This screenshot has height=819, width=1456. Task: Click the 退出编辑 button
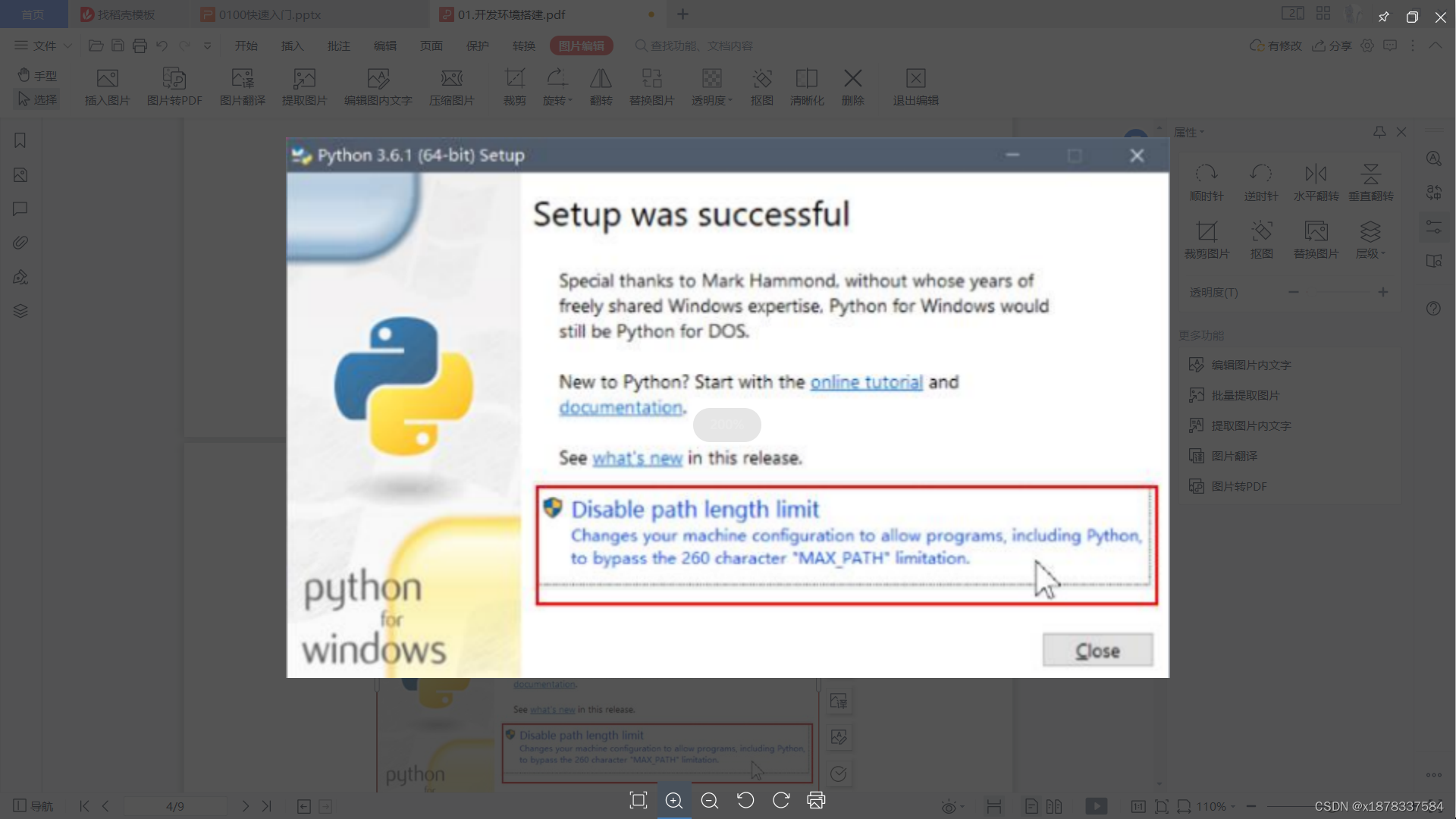pos(915,85)
